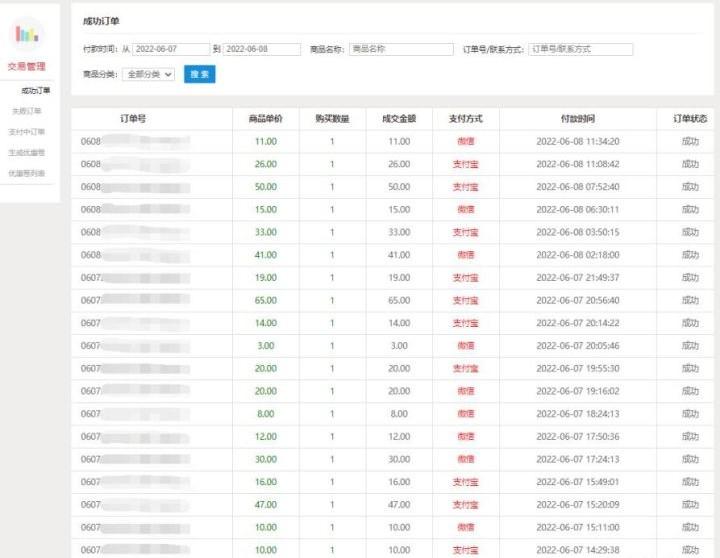Screen dimensions: 720x558
Task: Click the gray 成交金额 value 12.00
Action: [399, 436]
